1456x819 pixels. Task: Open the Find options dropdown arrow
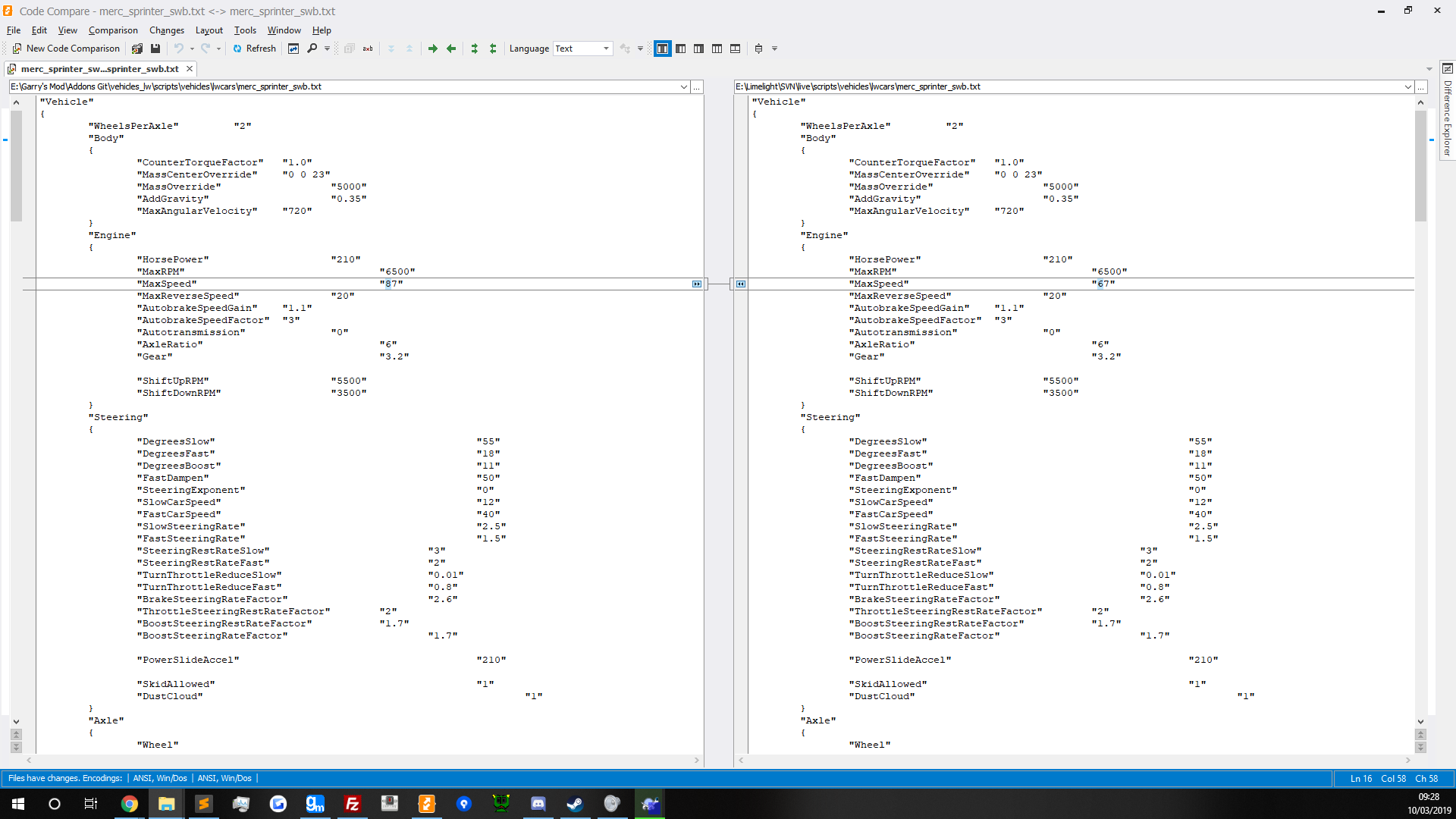click(328, 49)
